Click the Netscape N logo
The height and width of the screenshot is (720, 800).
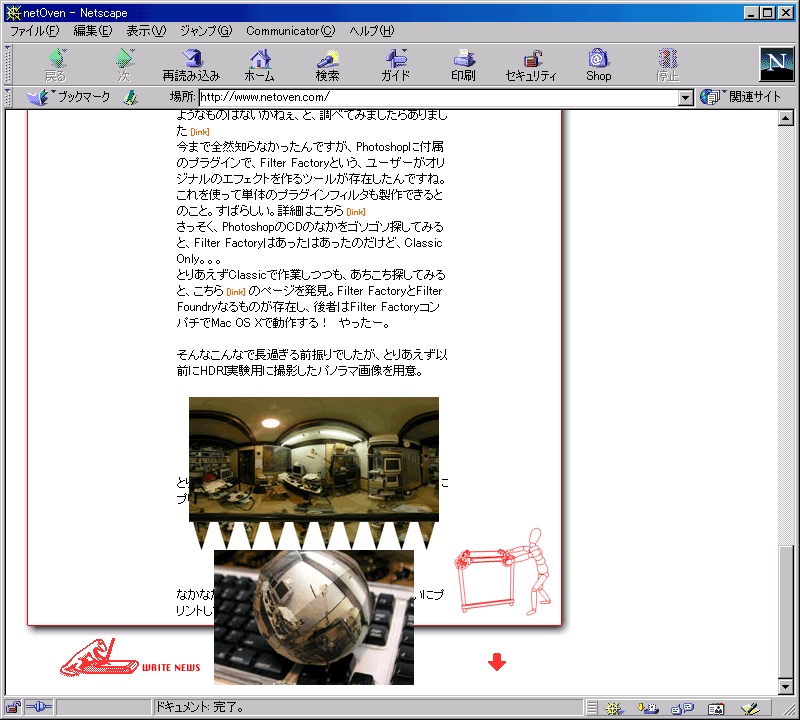777,64
